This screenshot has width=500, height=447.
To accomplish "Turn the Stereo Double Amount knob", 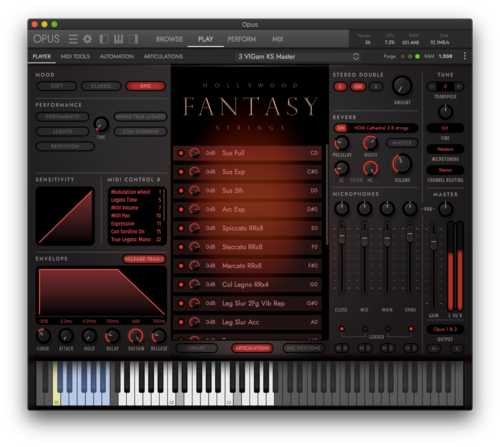I will pyautogui.click(x=402, y=86).
